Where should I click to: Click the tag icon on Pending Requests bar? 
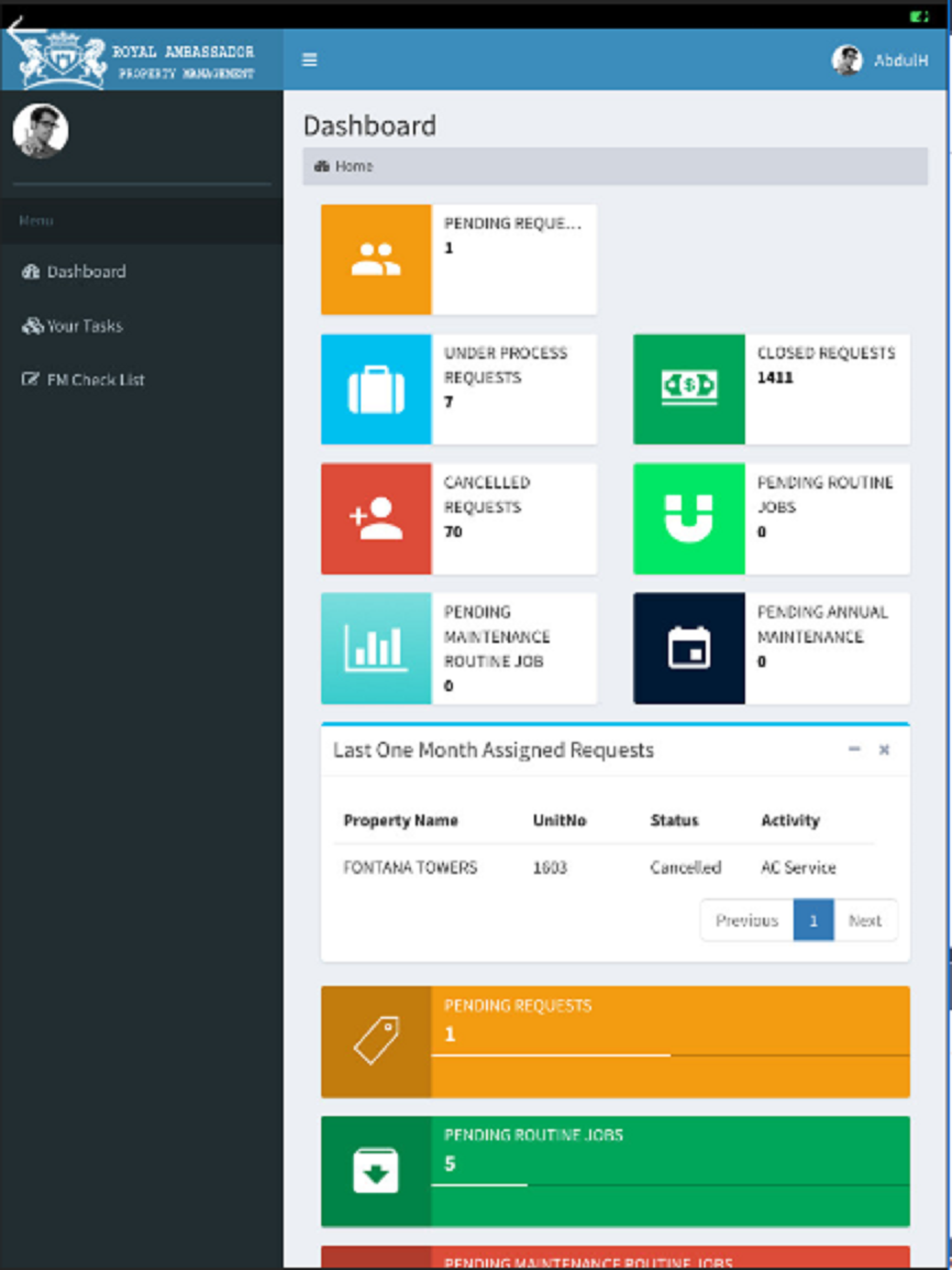pyautogui.click(x=376, y=1041)
